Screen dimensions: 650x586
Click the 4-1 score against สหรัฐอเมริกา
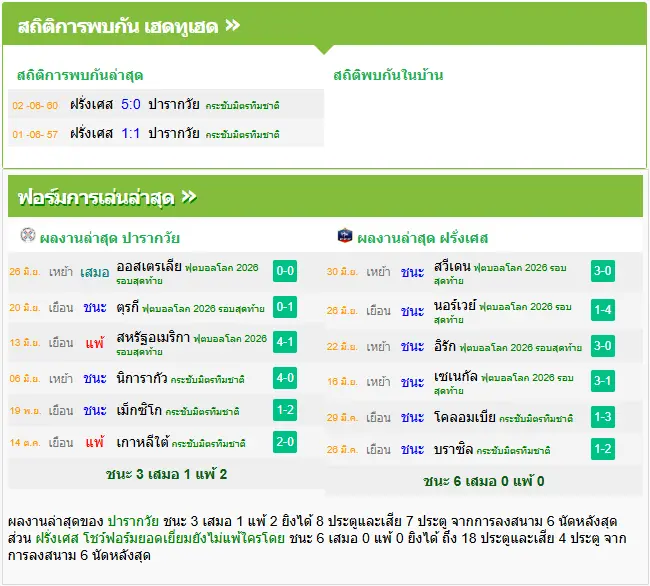click(285, 342)
